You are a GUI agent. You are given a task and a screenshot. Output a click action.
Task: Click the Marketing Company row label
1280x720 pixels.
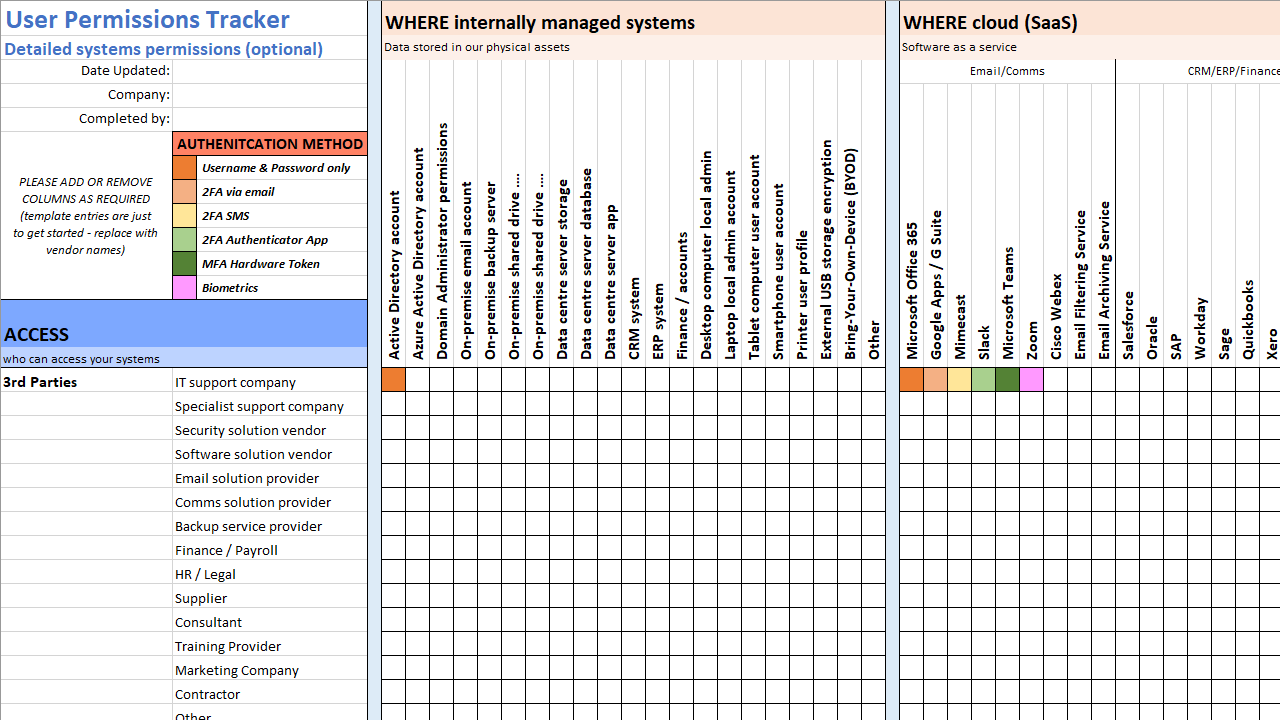tap(237, 670)
